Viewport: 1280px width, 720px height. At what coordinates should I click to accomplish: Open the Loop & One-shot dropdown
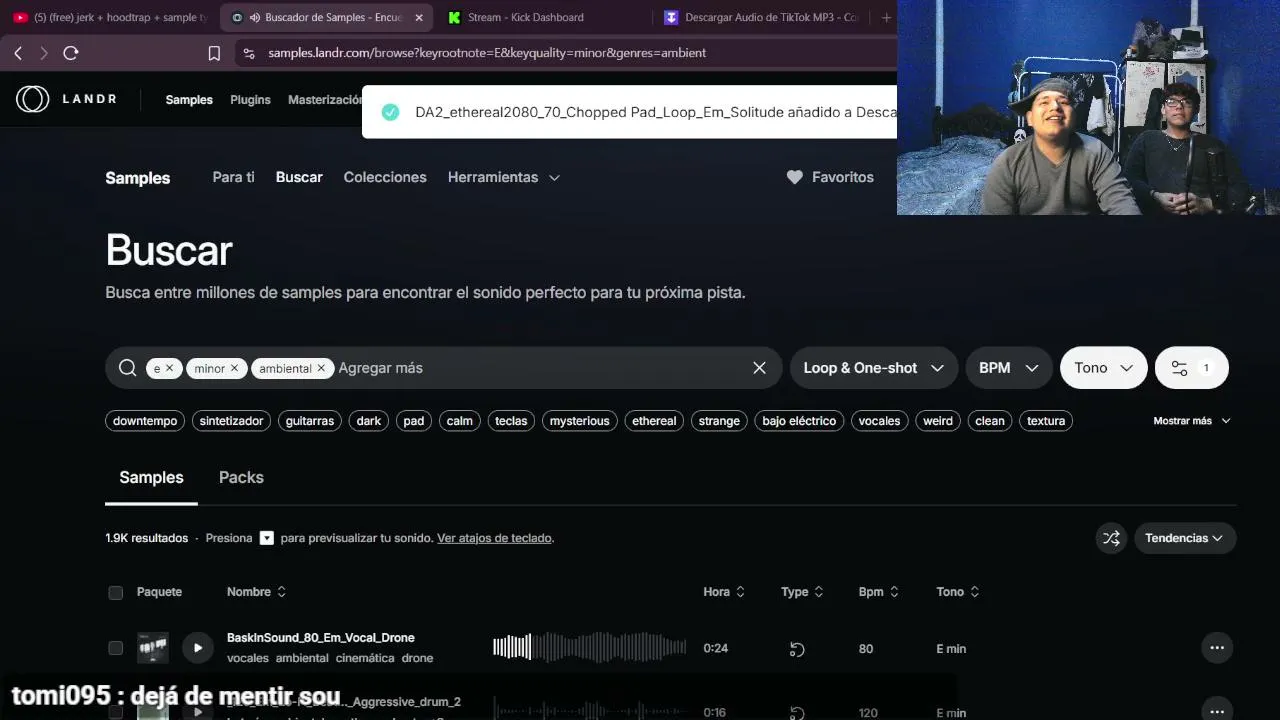(874, 368)
